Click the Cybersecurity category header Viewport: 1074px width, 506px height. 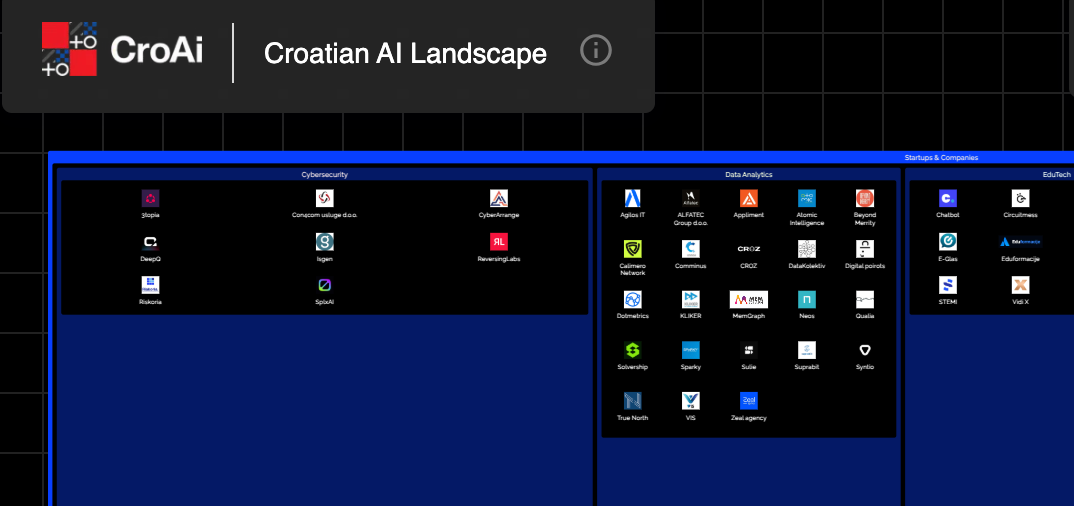pos(325,175)
